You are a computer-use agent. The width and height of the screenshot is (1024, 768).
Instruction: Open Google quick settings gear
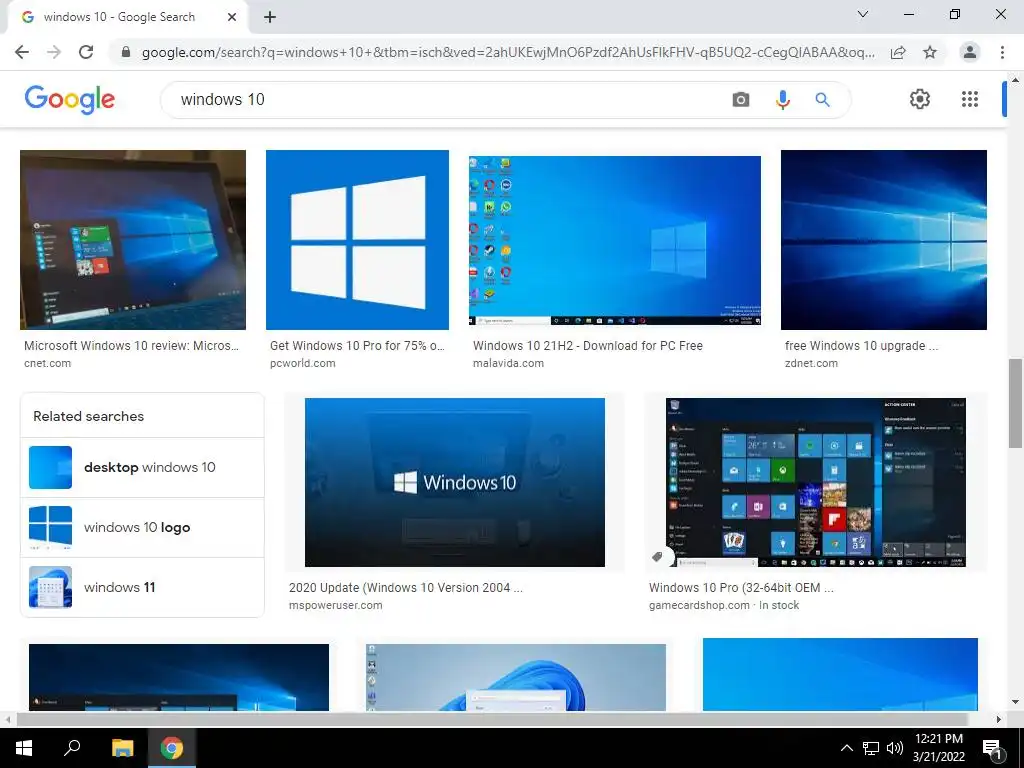pos(920,99)
